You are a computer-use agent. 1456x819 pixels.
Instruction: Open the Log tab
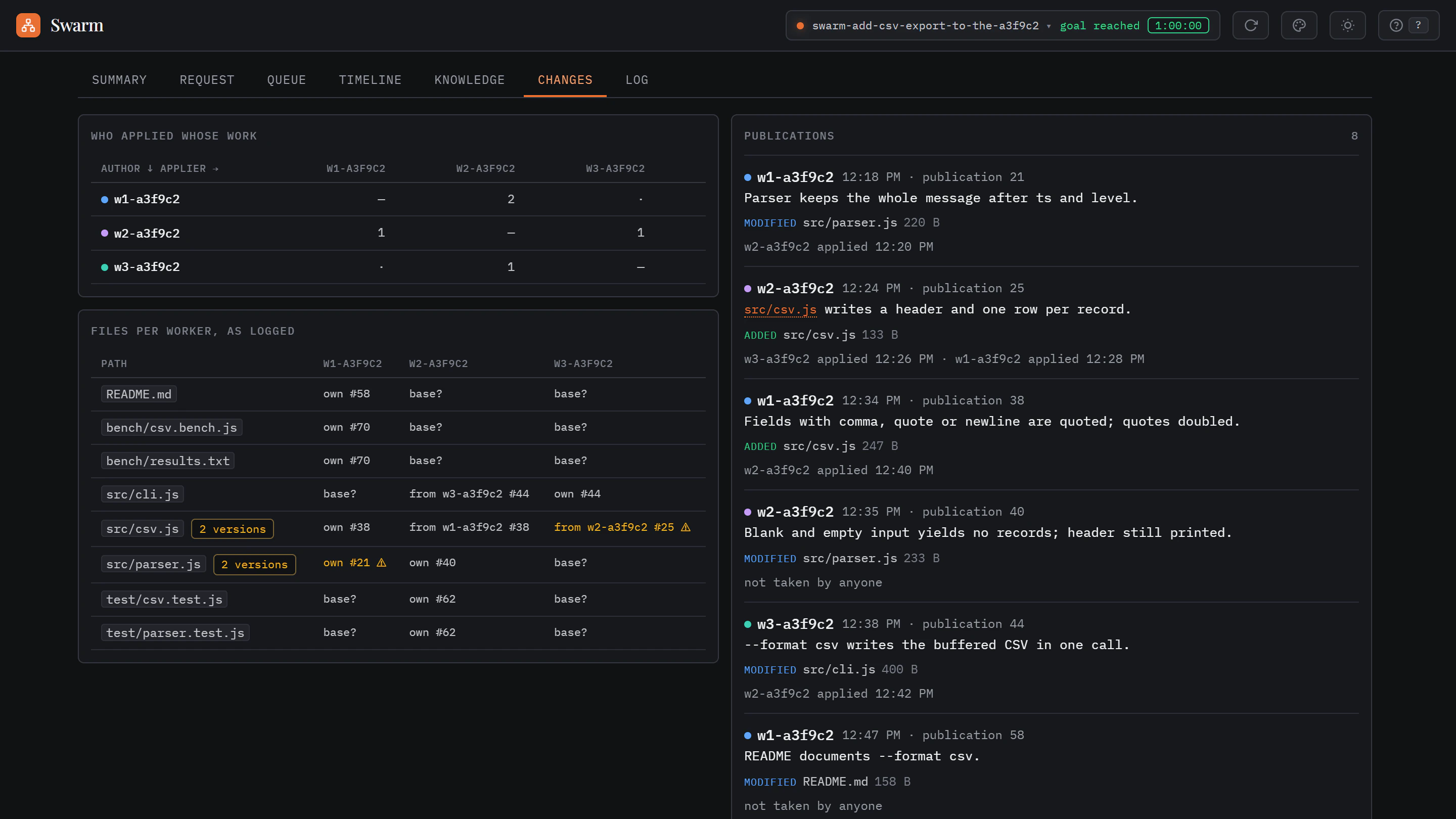tap(637, 80)
